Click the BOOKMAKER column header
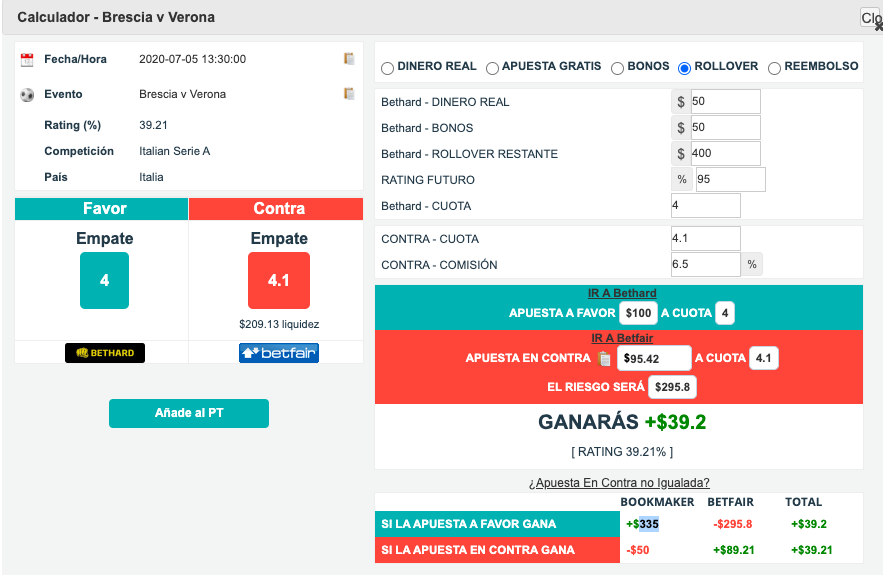Screen dimensions: 883x575 (657, 502)
